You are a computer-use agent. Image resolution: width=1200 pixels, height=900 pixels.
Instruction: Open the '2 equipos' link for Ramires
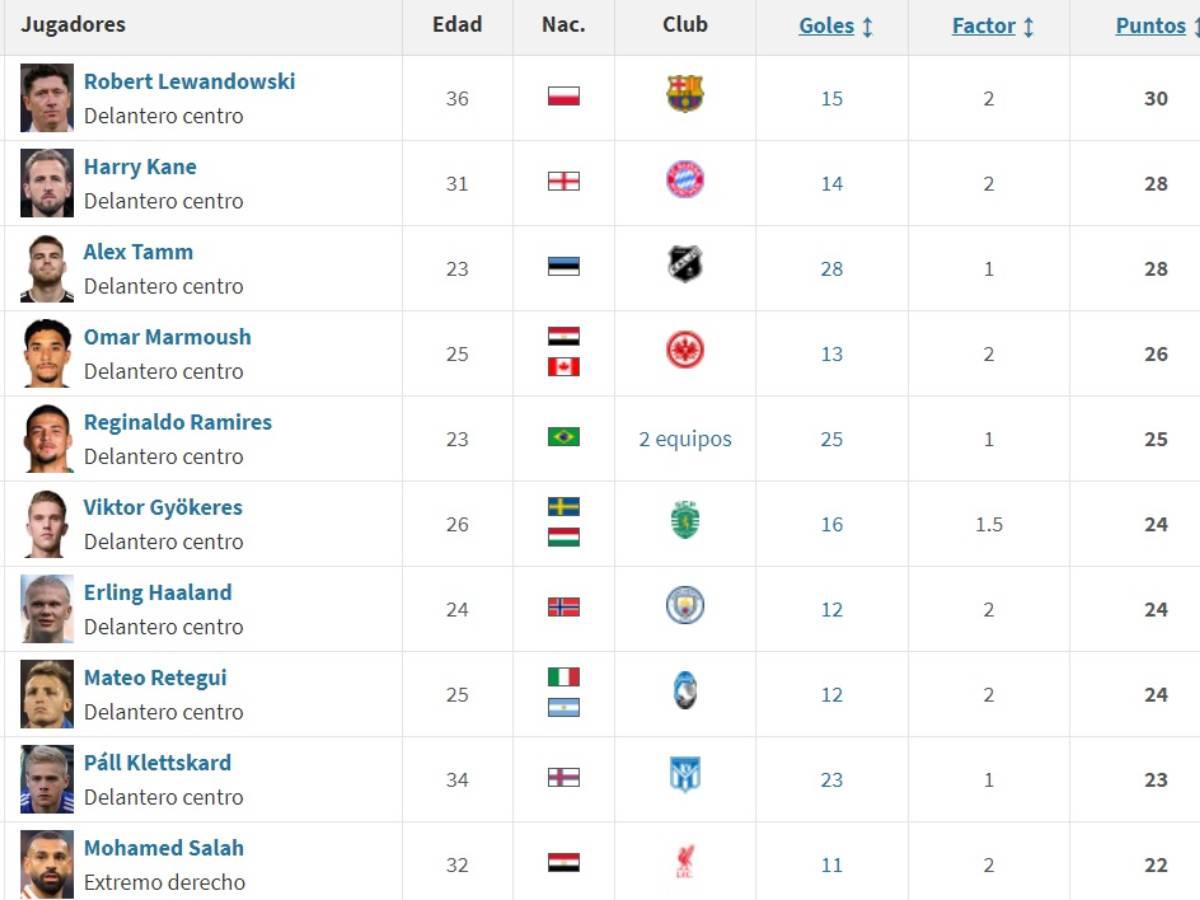coord(685,439)
